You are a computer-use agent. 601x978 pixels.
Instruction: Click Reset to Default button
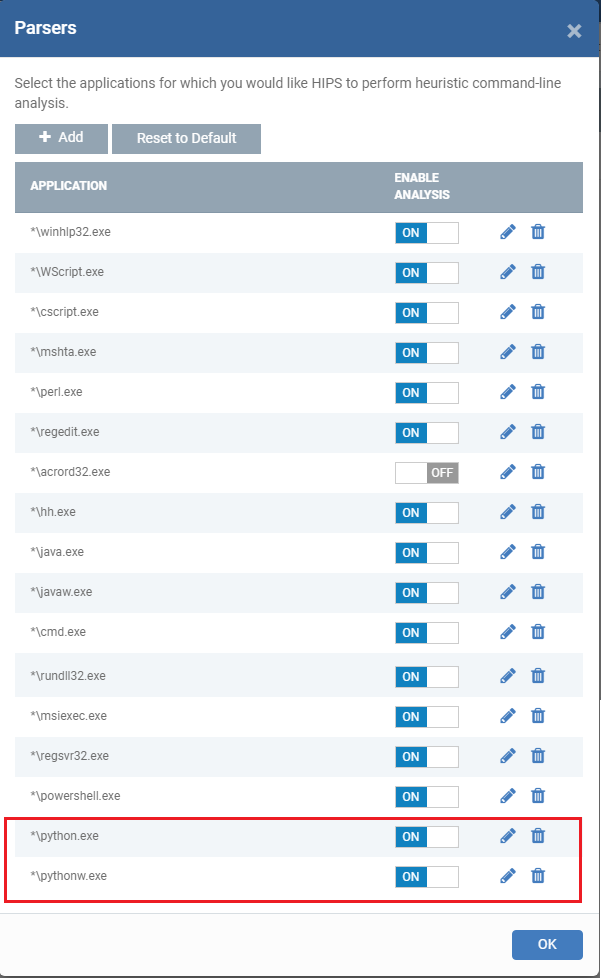coord(186,138)
